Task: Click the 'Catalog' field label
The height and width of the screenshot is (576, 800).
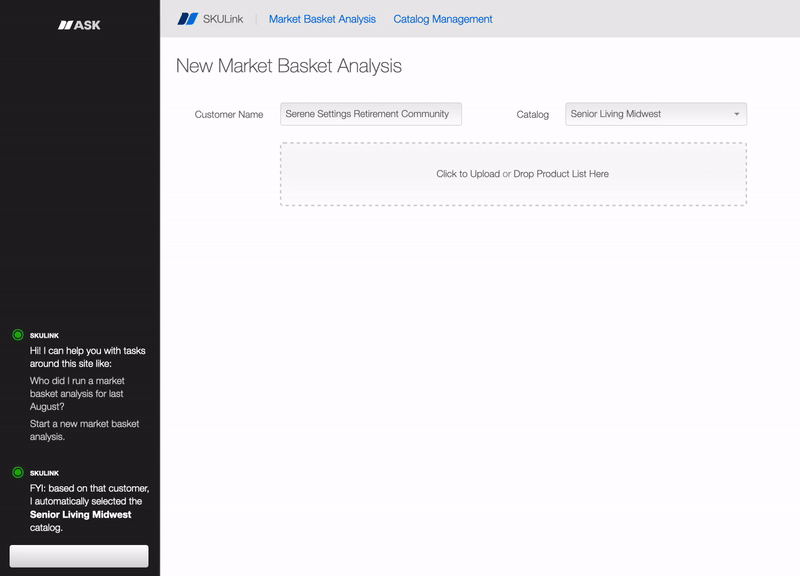Action: [x=532, y=115]
